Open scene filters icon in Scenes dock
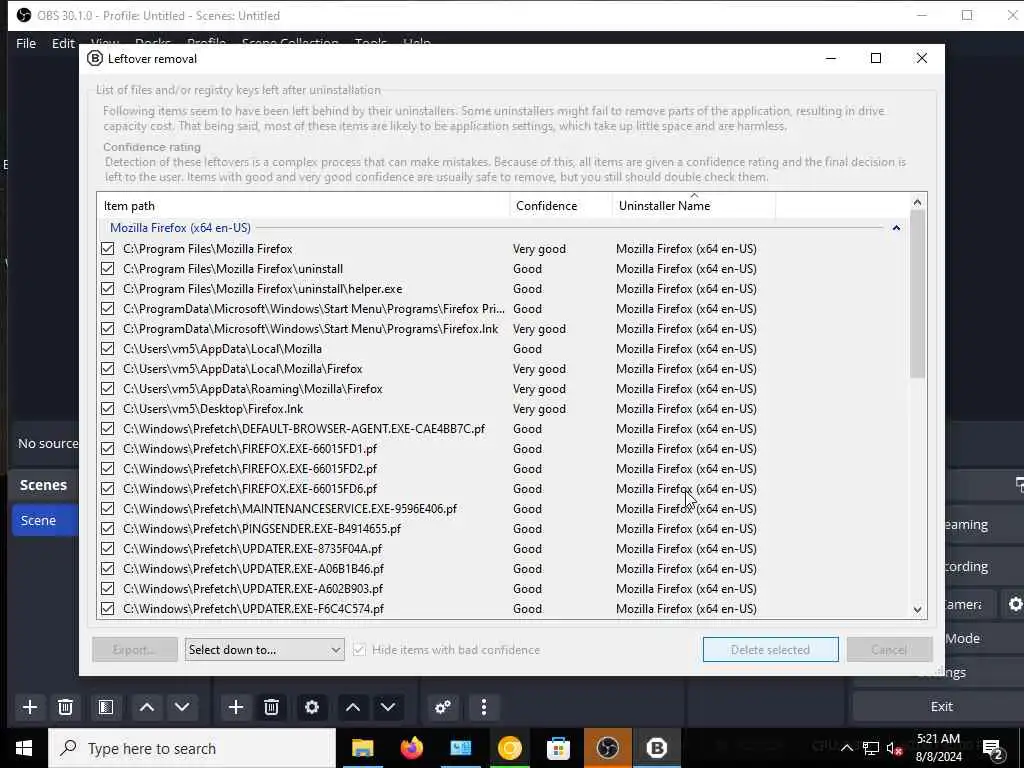 click(x=106, y=707)
